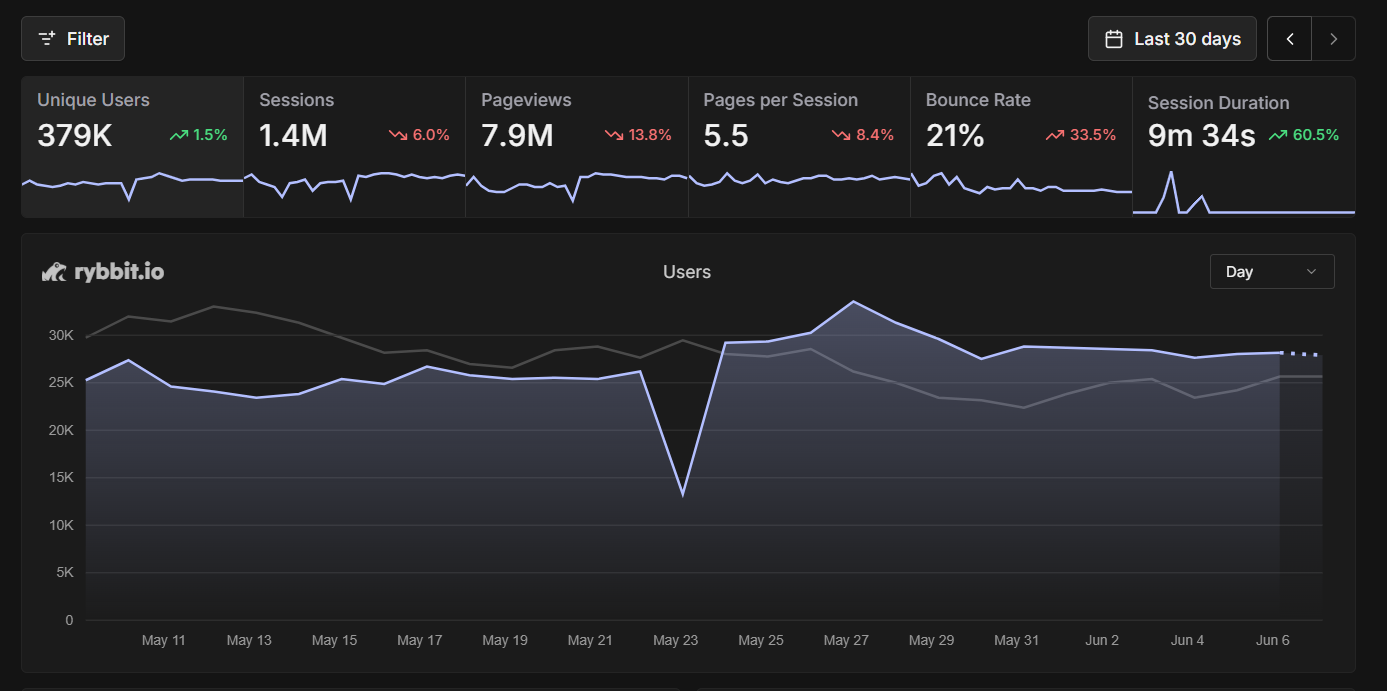Click the rybbit.io text link
Viewport: 1387px width, 691px height.
119,272
